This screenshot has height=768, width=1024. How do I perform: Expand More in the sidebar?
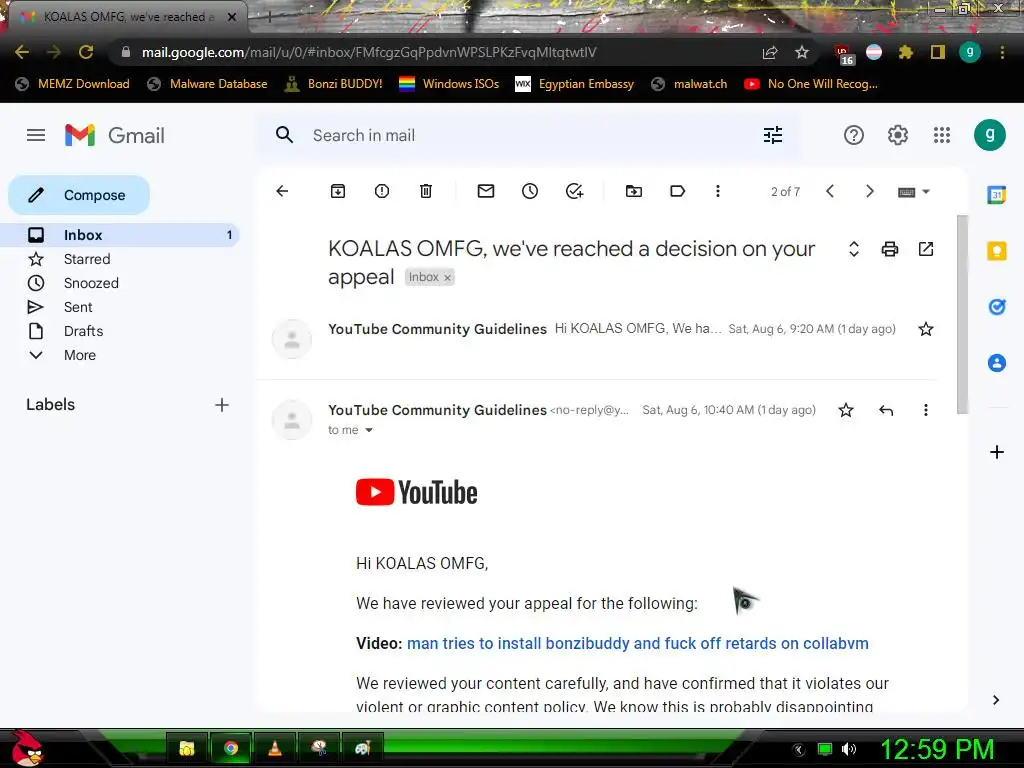tap(120, 355)
